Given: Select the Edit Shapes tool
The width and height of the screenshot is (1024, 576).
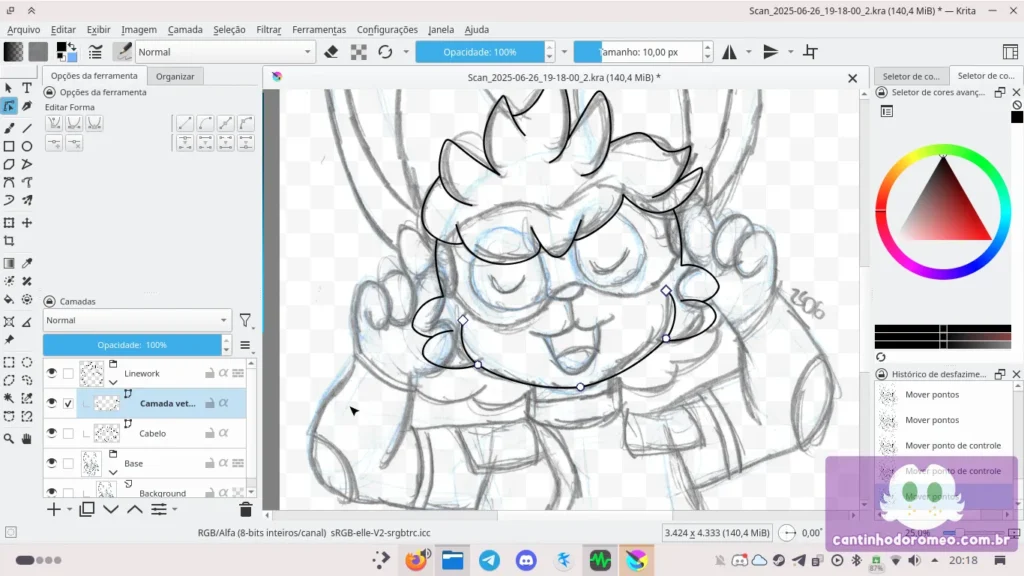Looking at the screenshot, I should pyautogui.click(x=9, y=106).
